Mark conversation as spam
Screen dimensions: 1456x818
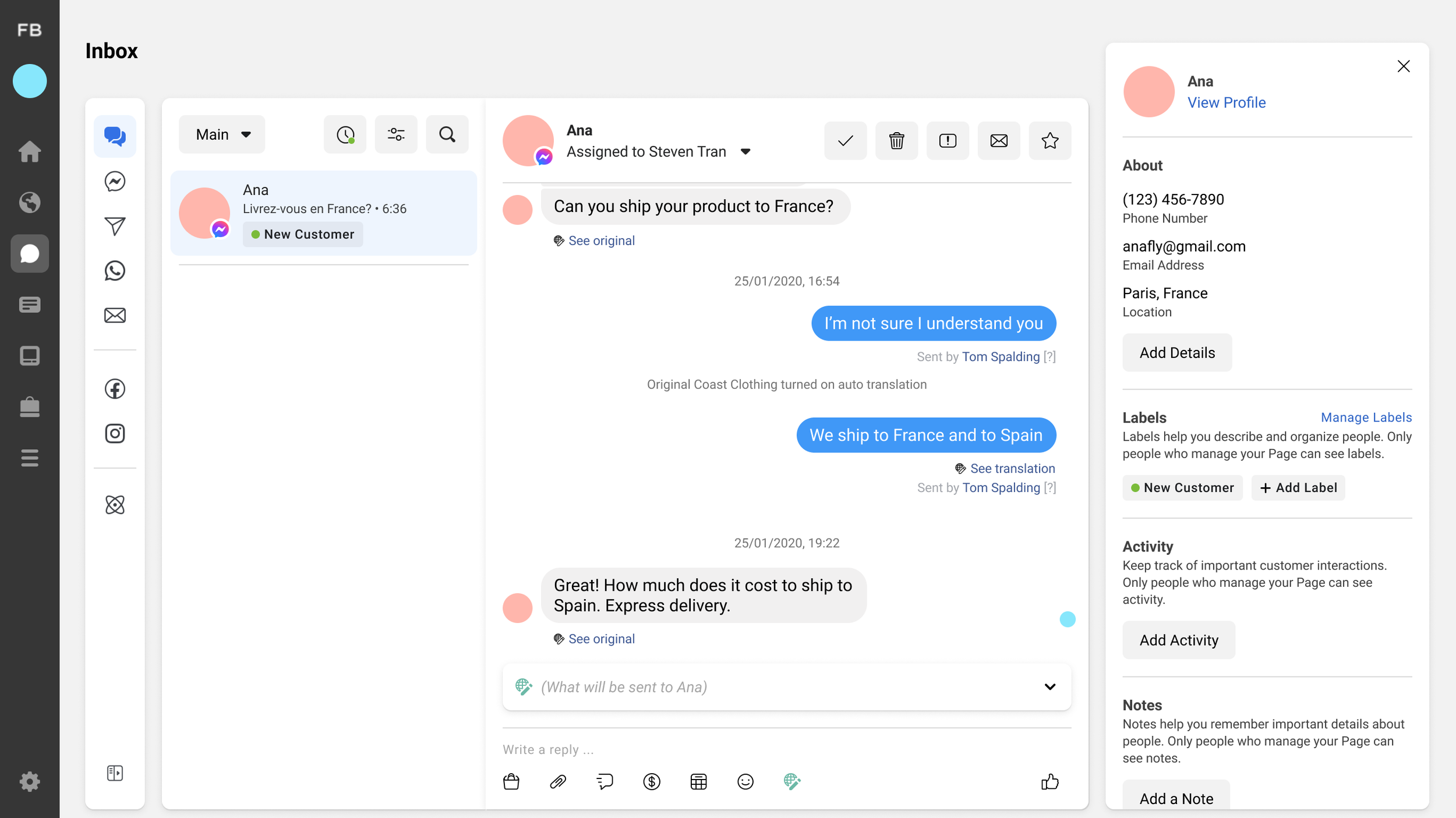click(948, 140)
